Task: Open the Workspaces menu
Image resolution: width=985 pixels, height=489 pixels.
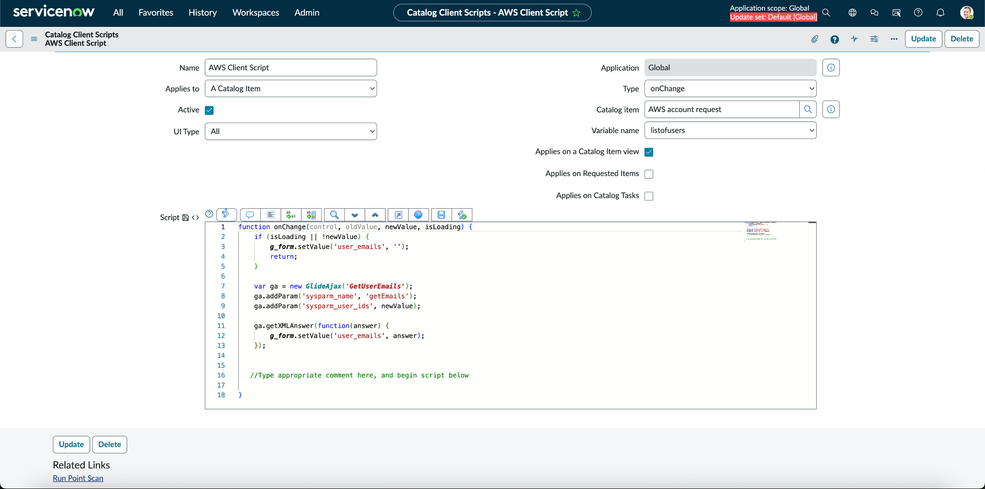Action: pos(256,13)
